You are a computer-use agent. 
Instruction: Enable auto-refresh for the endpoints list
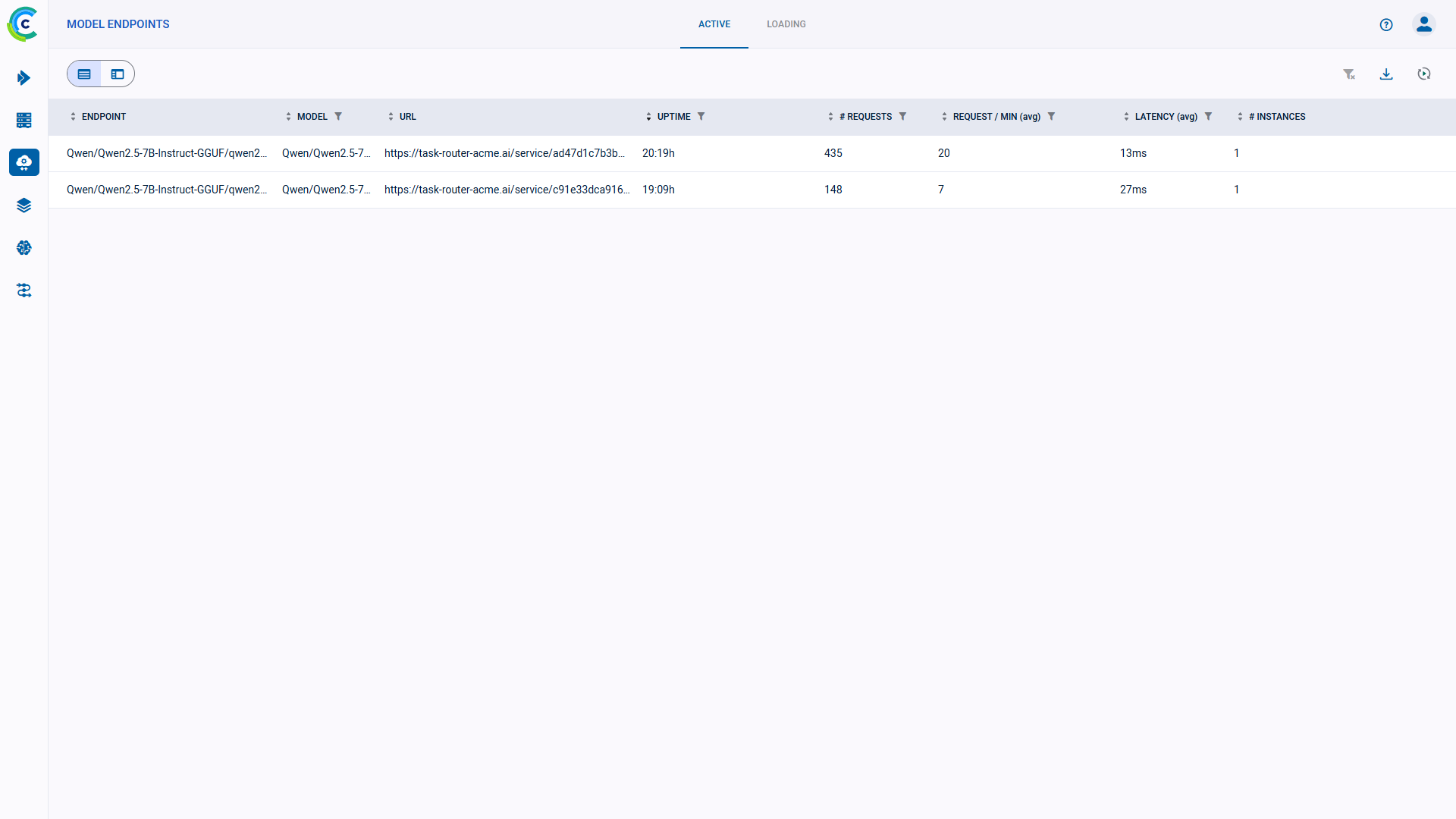(1425, 74)
